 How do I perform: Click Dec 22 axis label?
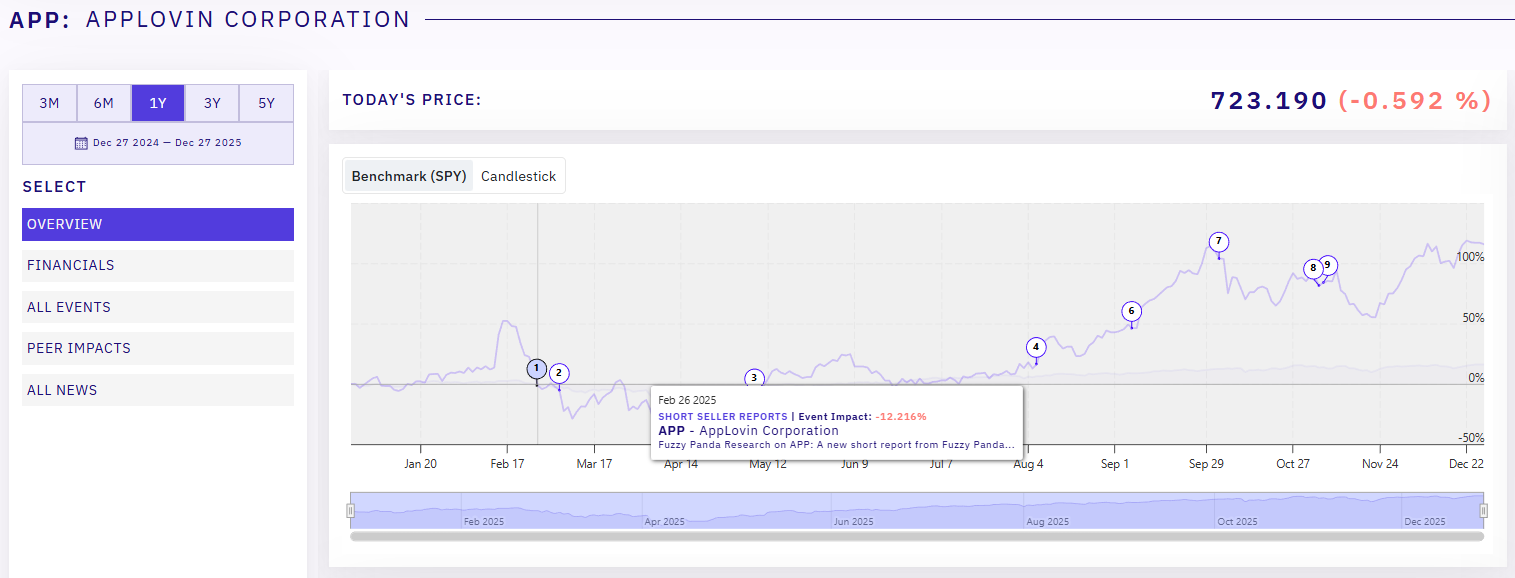(x=1466, y=464)
